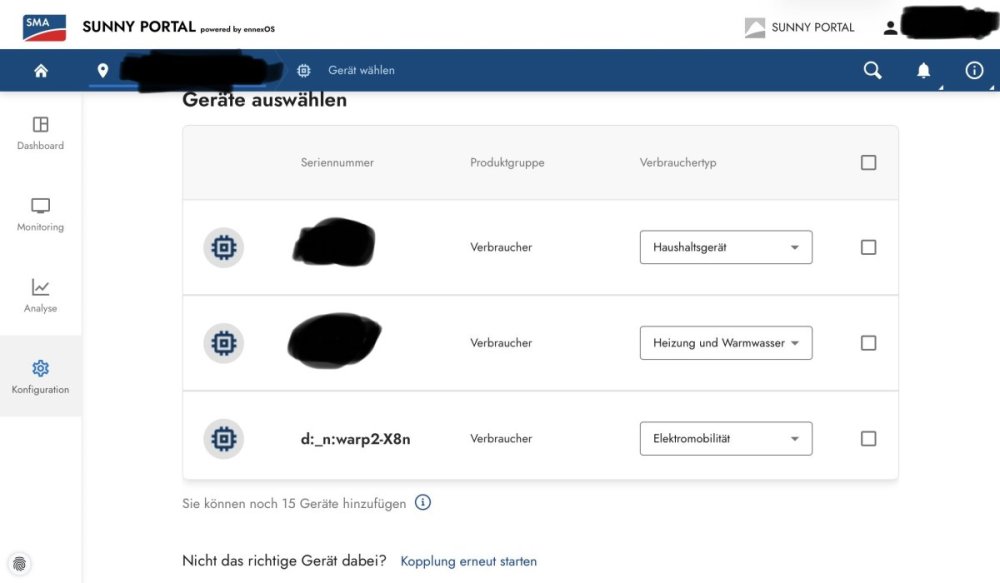
Task: Toggle the select-all checkbox in table header
Action: pos(868,163)
